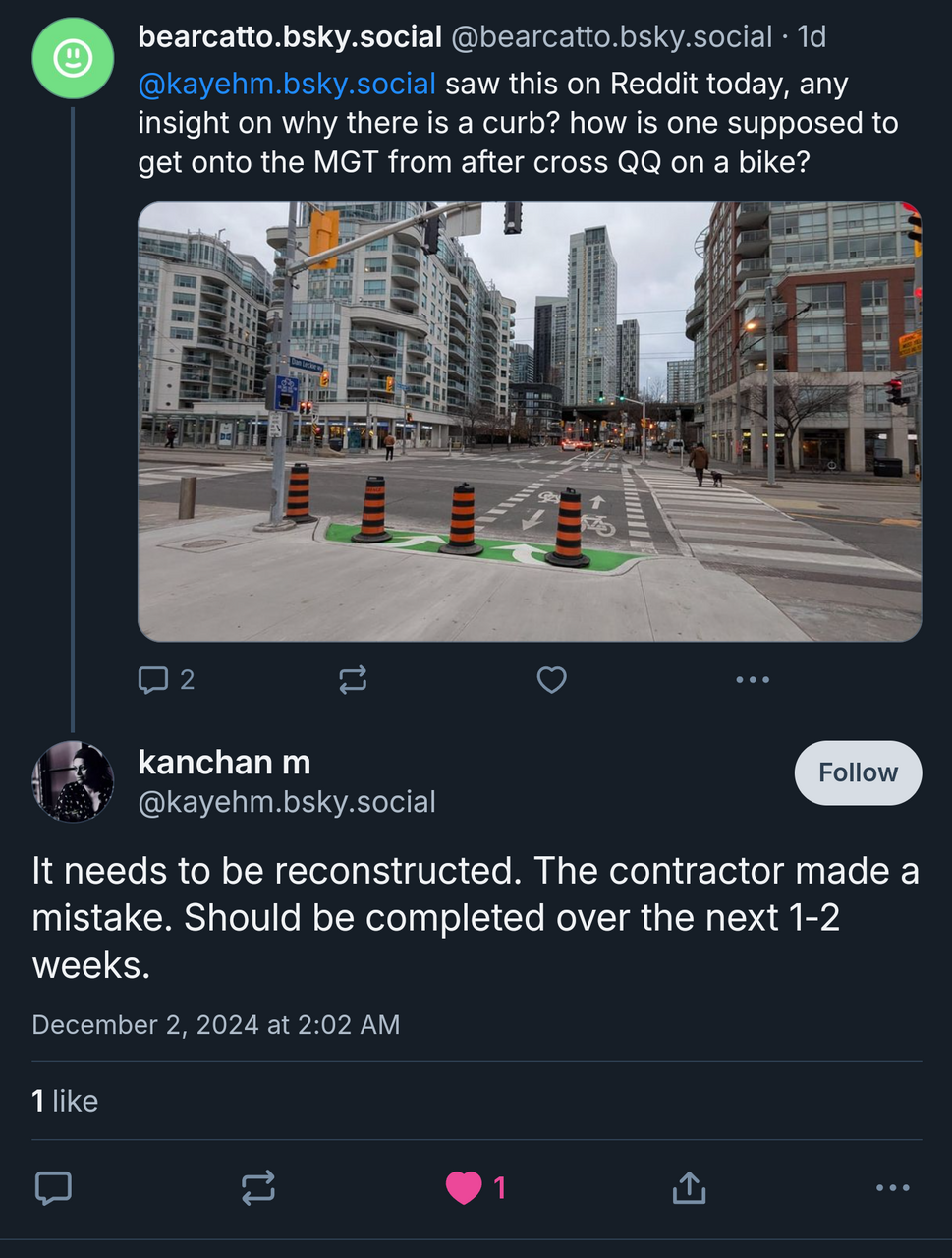Like bearcatto's post with the heart outline
952x1258 pixels.
[x=552, y=679]
